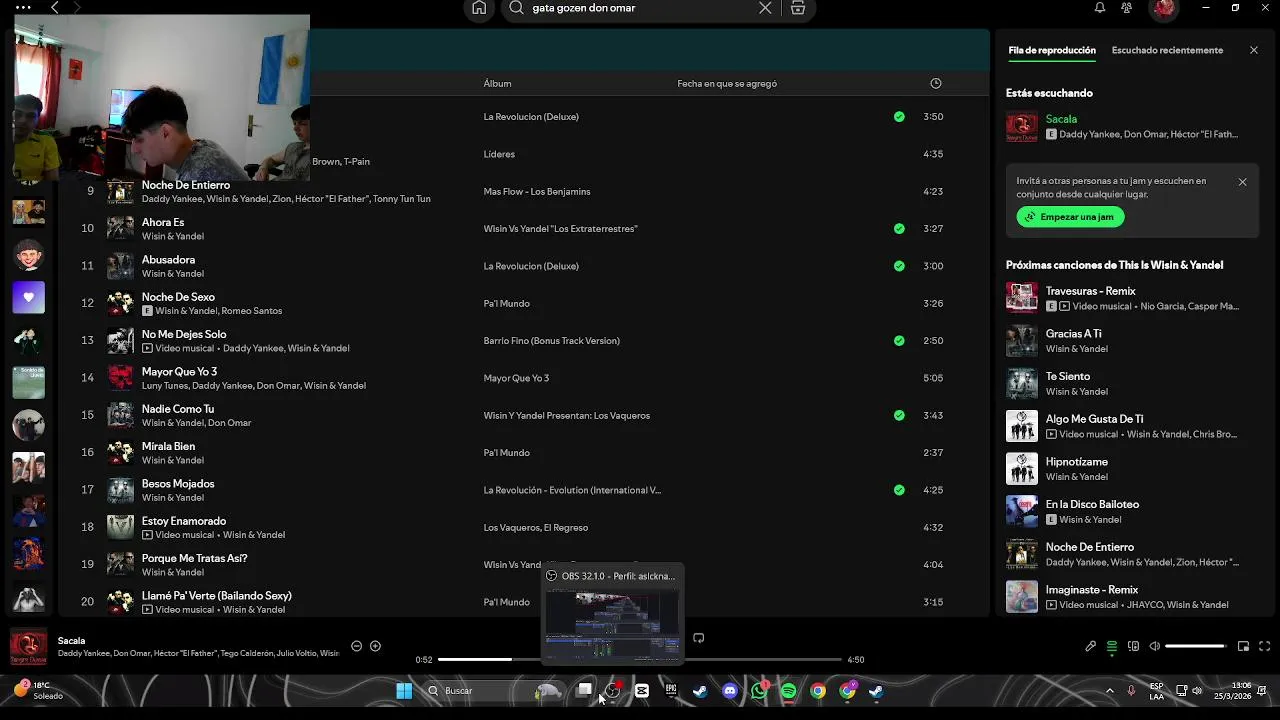Toggle liked check for Besos Mojados
1280x720 pixels.
tap(899, 490)
